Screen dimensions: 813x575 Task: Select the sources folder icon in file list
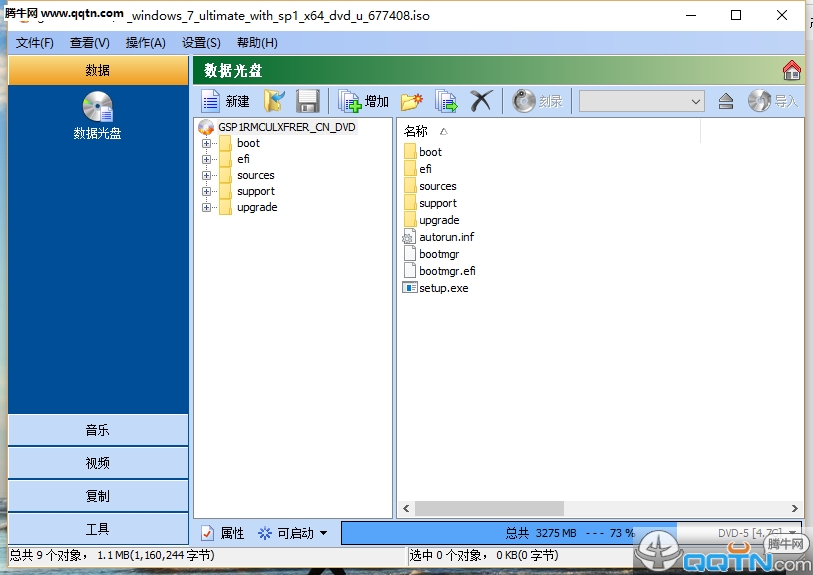pos(410,186)
